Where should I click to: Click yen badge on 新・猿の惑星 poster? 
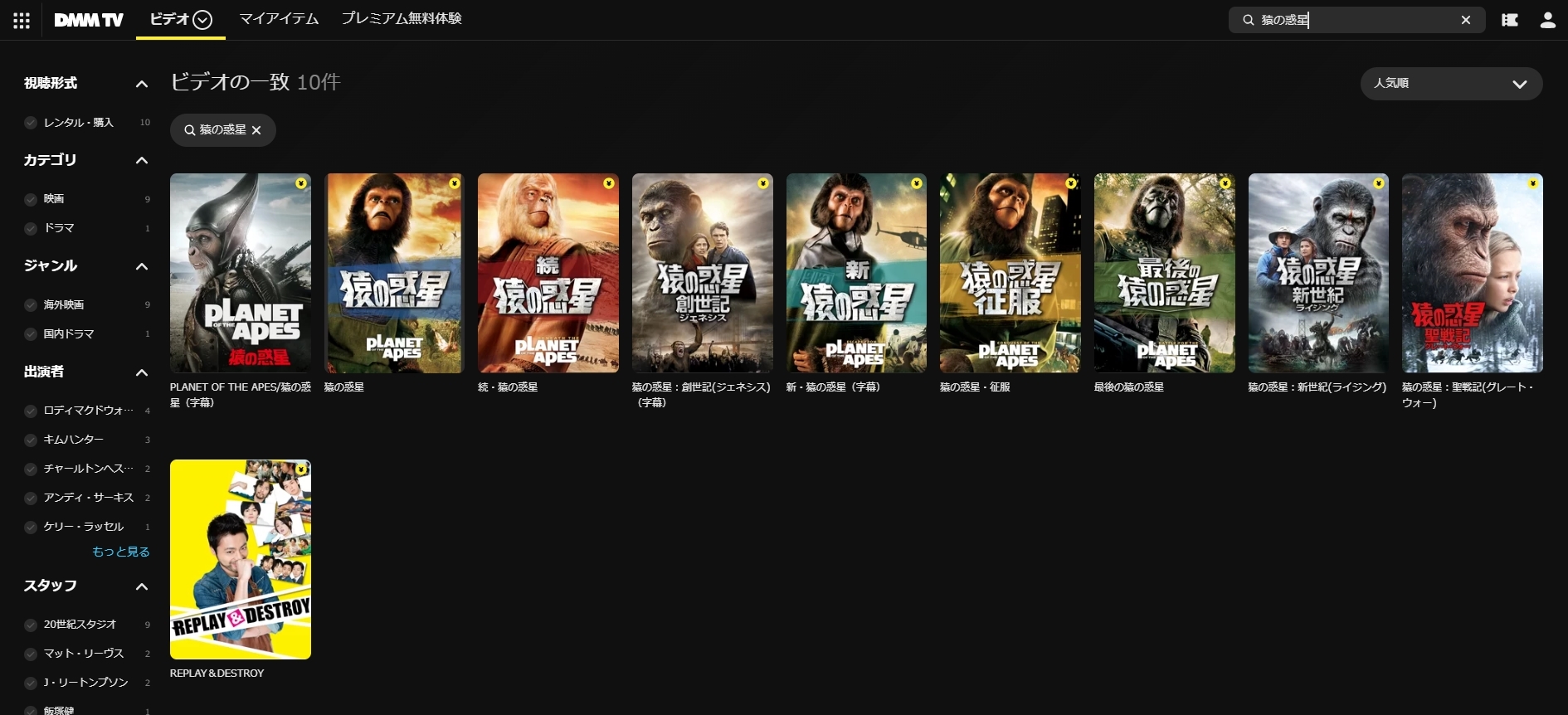click(x=917, y=183)
